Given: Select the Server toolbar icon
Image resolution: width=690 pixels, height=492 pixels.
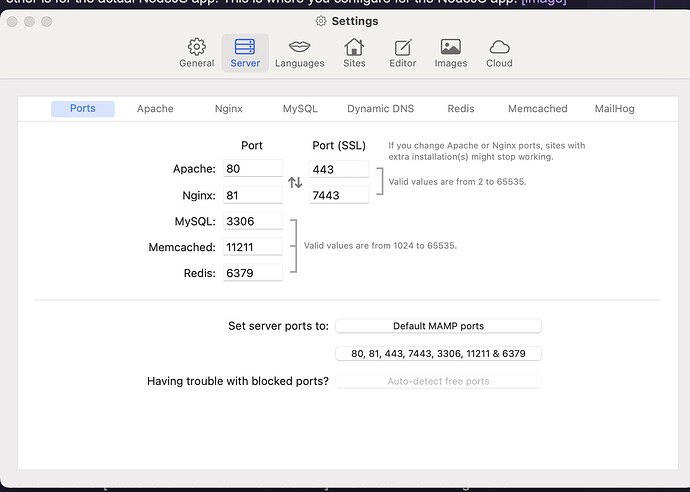Looking at the screenshot, I should (x=245, y=53).
